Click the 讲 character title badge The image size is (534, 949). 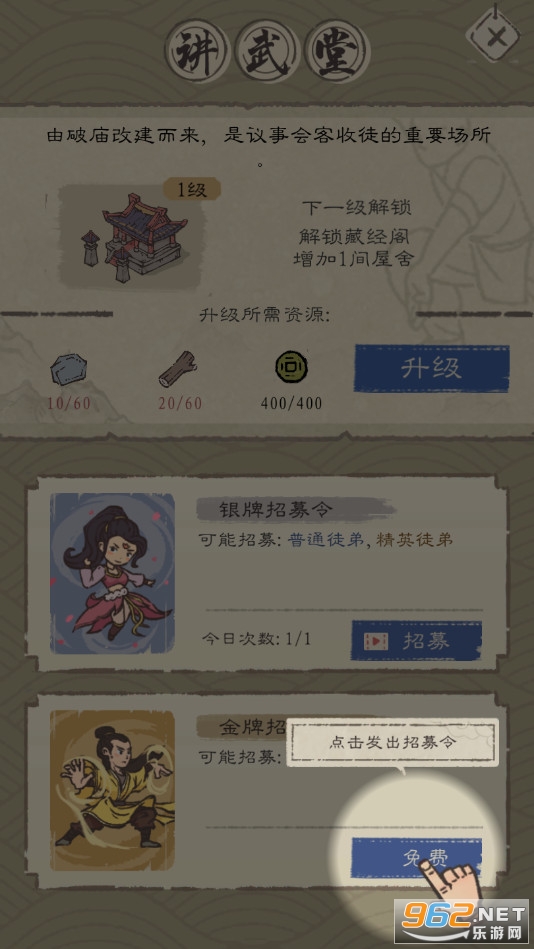click(x=197, y=51)
